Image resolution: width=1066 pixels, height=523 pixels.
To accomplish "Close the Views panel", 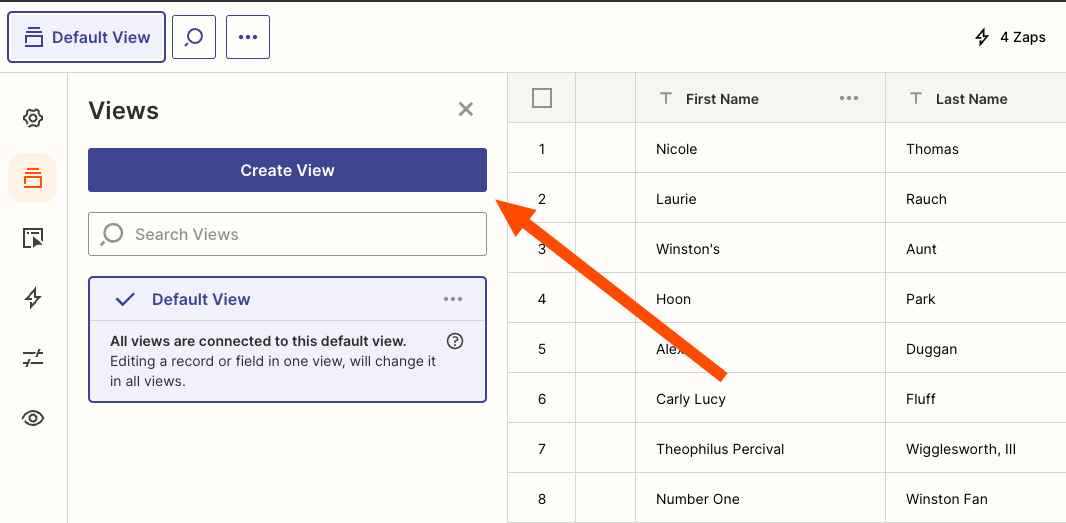I will [466, 109].
